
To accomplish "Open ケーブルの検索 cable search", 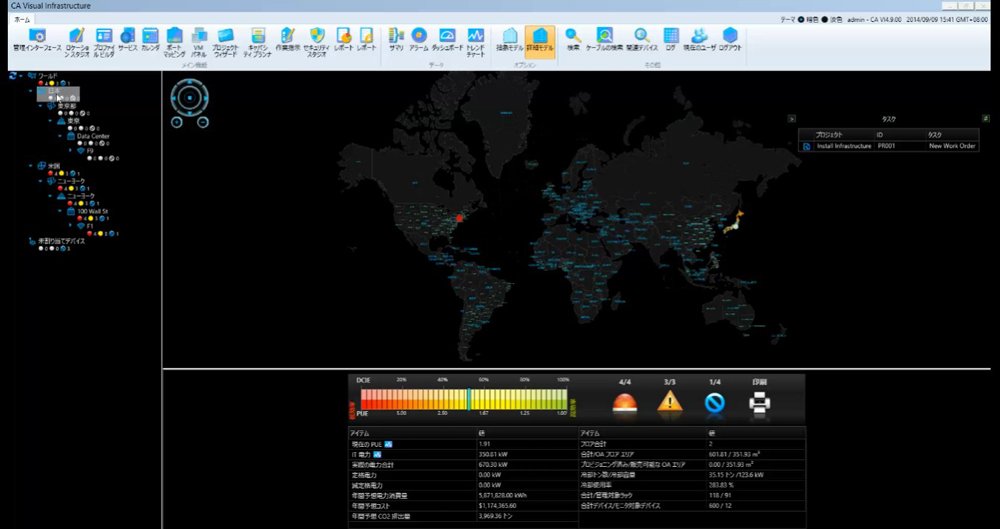I will [604, 40].
